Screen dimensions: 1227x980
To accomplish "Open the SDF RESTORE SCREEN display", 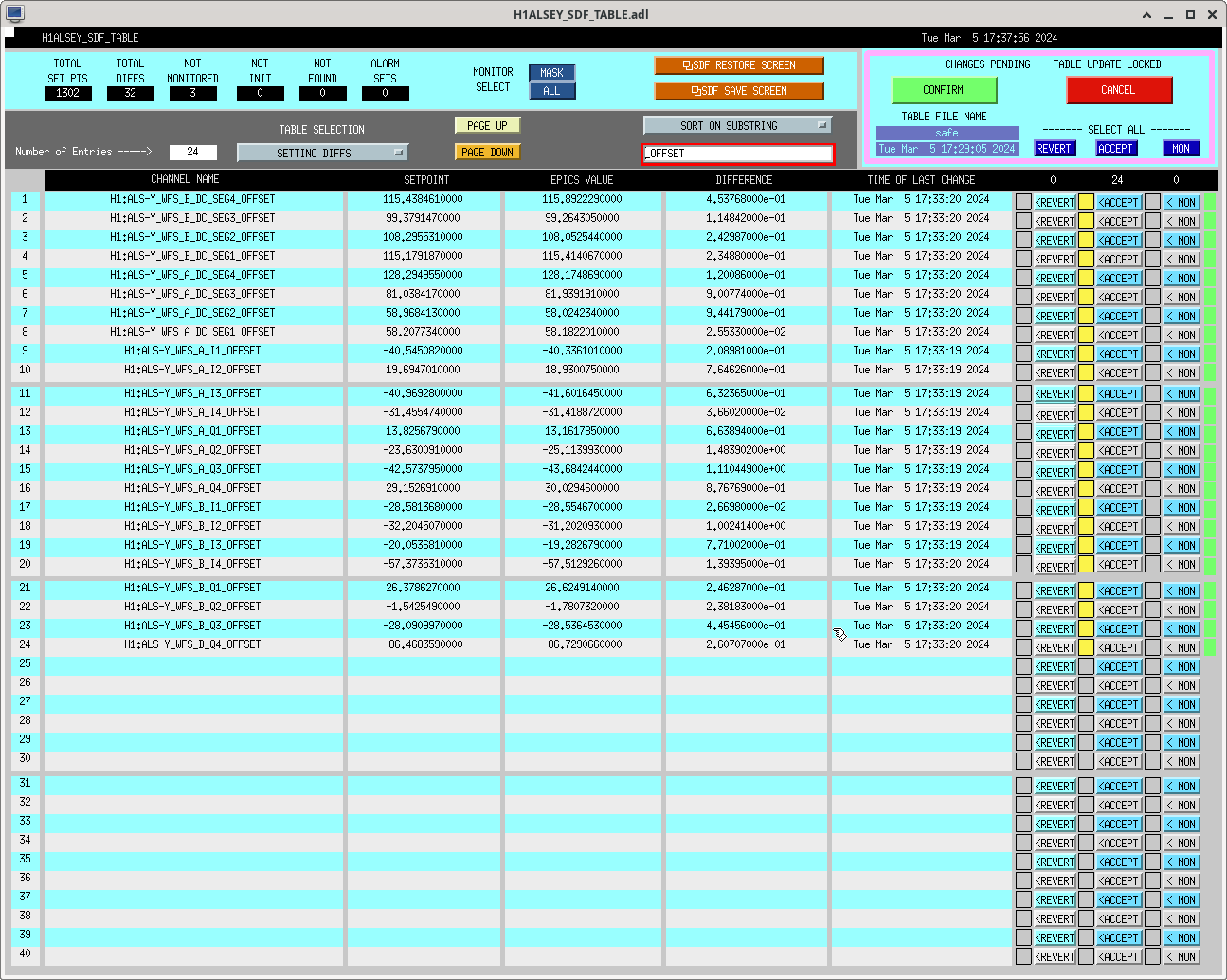I will tap(738, 65).
